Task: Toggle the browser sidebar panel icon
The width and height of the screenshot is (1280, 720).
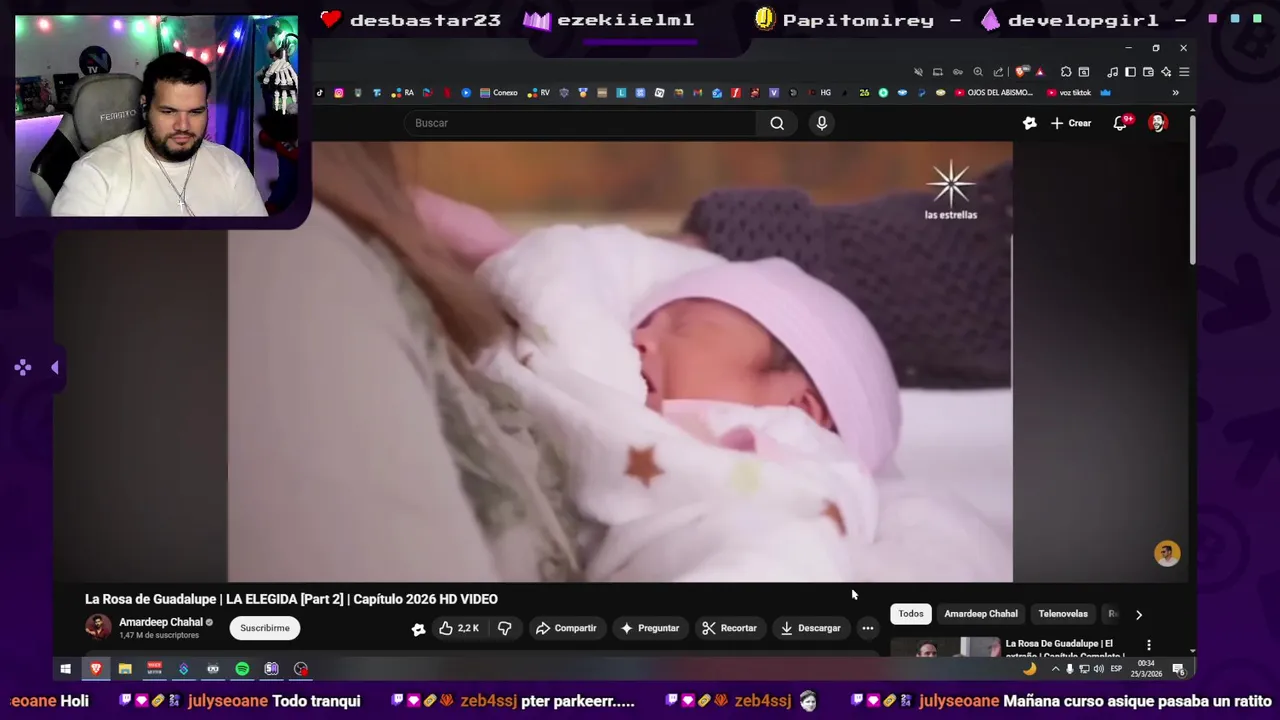Action: point(1130,72)
